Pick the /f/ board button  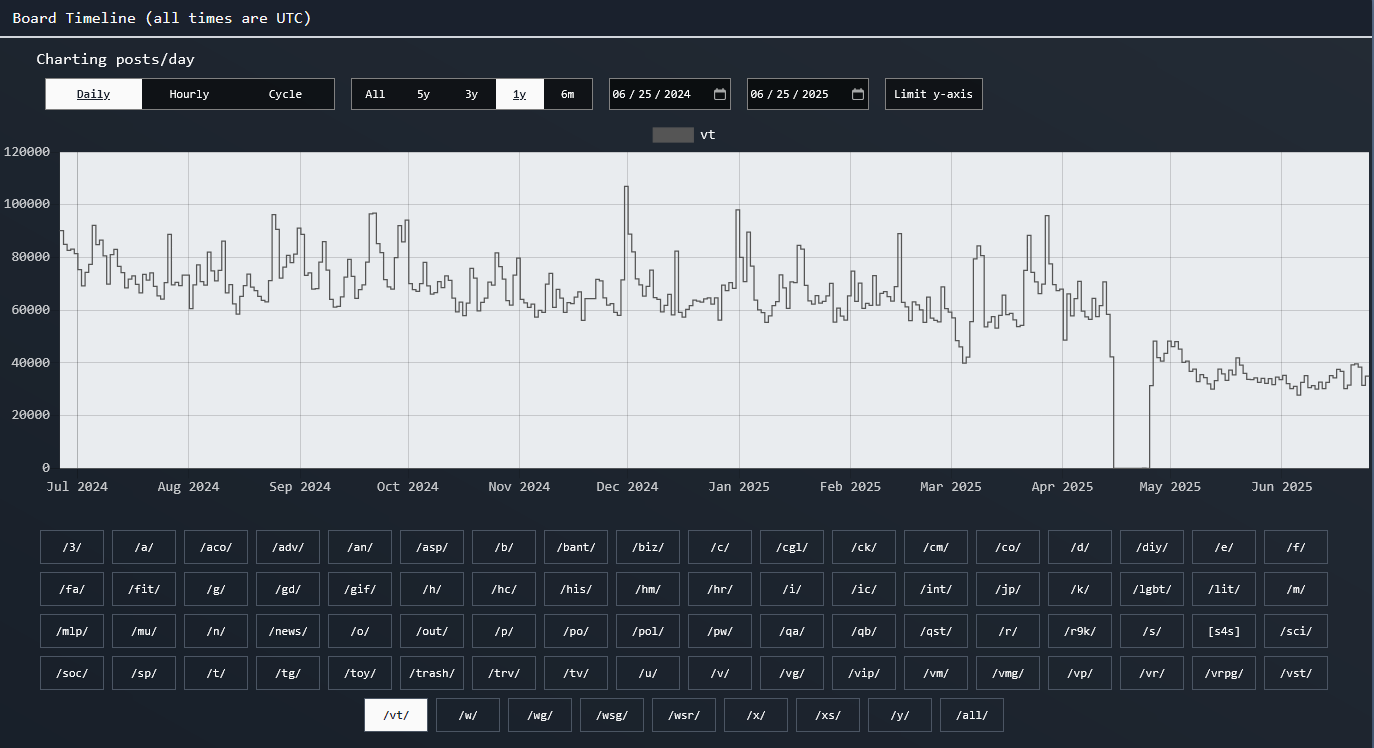coord(1296,547)
